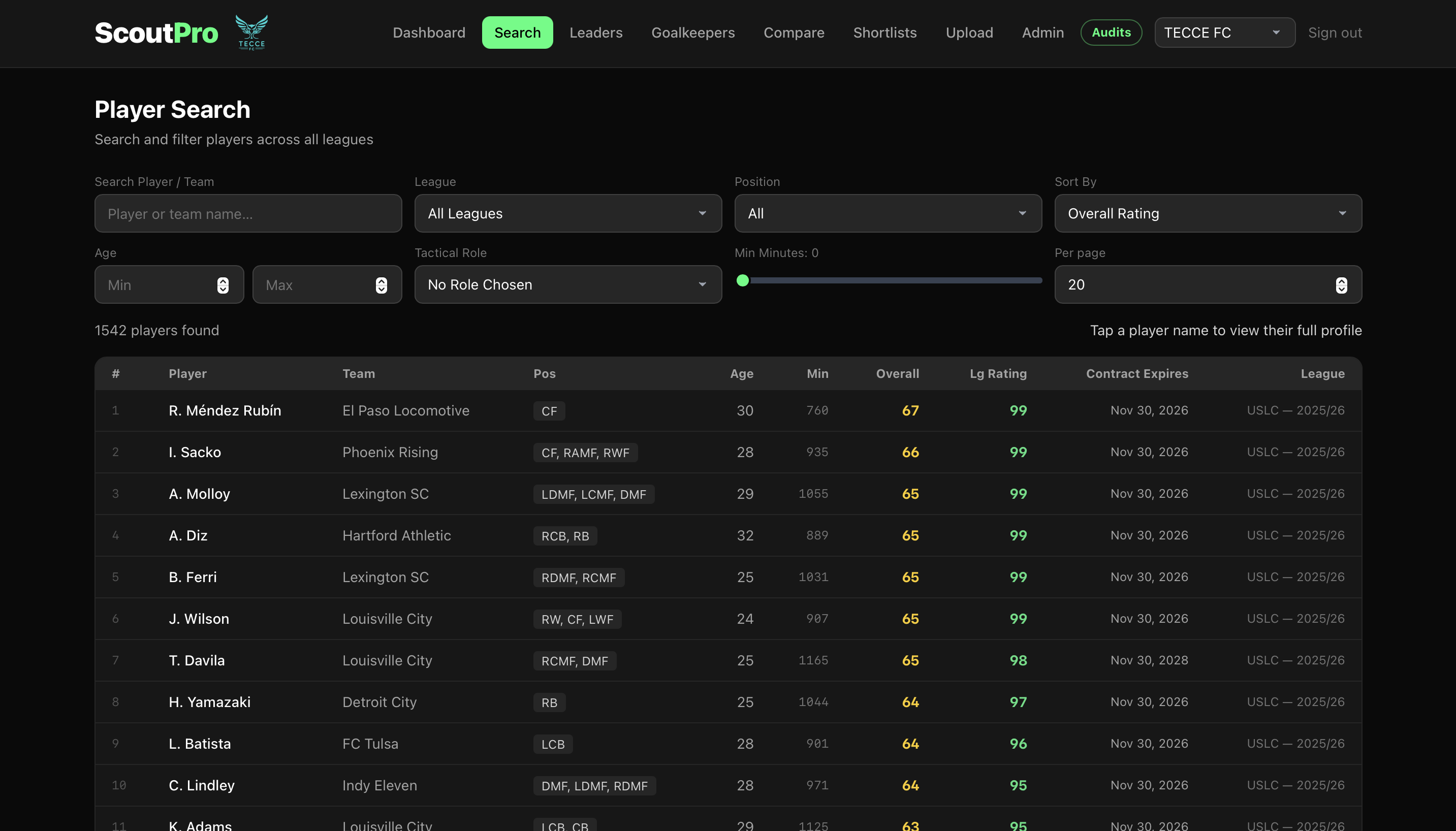The width and height of the screenshot is (1456, 831).
Task: Click the Min Minutes slider handle
Action: click(x=743, y=280)
